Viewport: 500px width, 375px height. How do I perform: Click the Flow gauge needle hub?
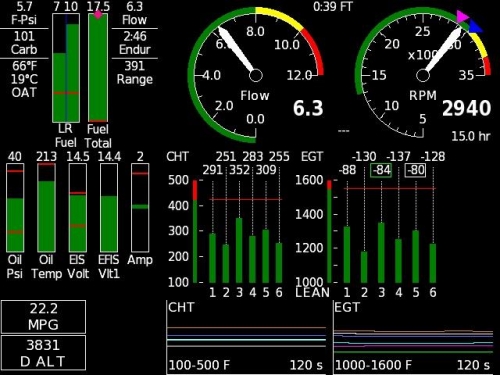click(x=256, y=75)
